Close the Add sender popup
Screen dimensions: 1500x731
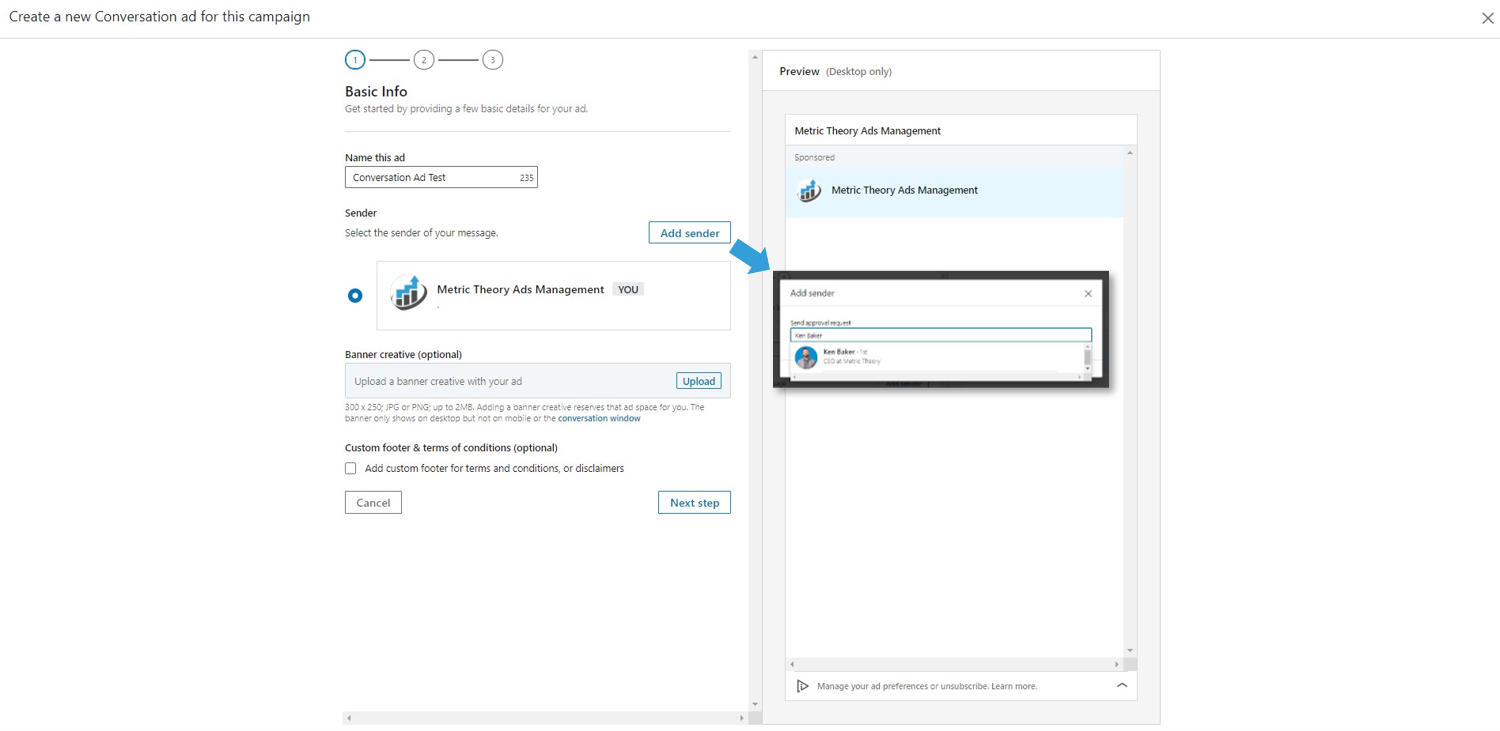(1088, 293)
